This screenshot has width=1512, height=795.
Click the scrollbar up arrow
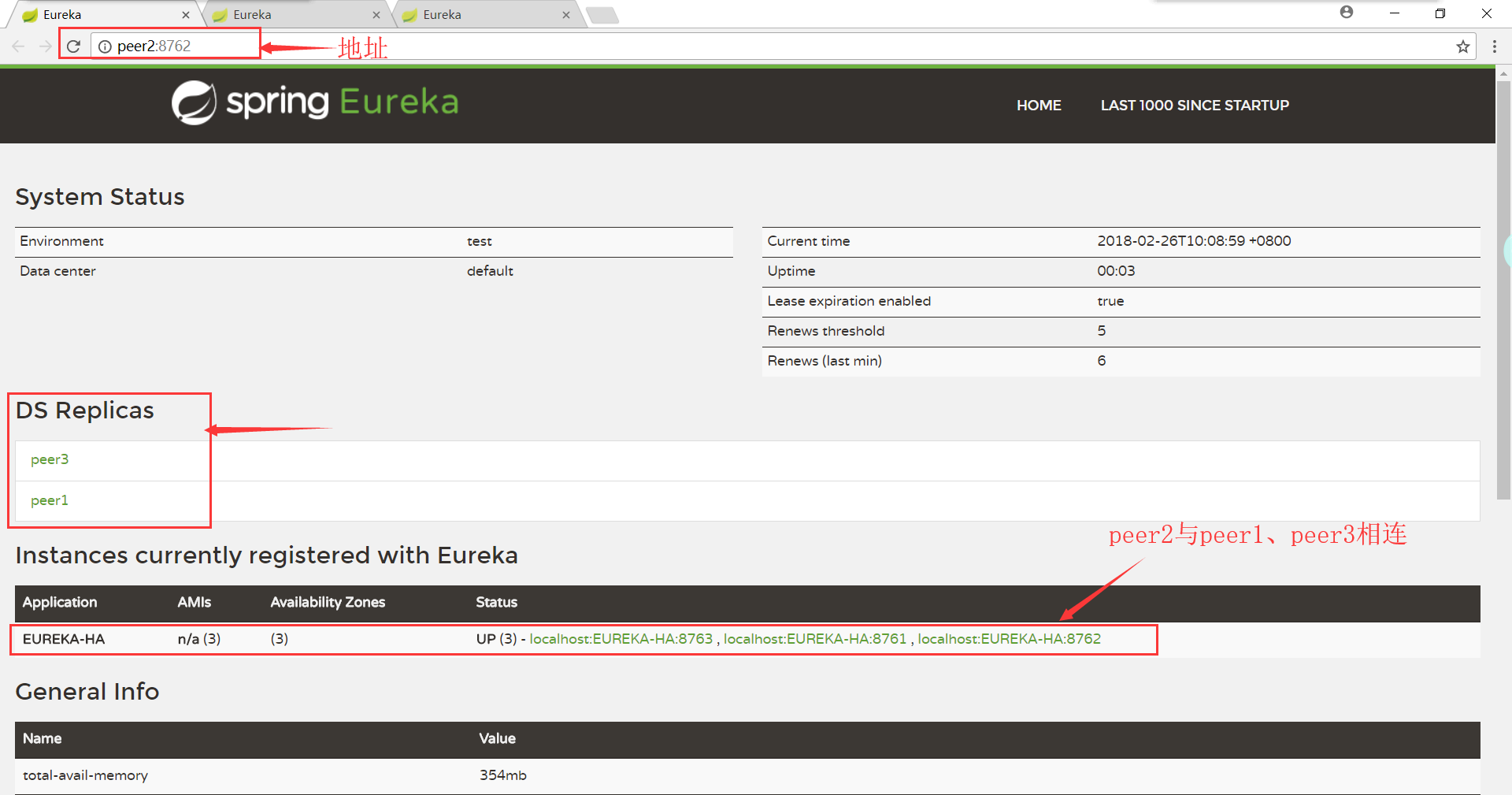[x=1503, y=73]
